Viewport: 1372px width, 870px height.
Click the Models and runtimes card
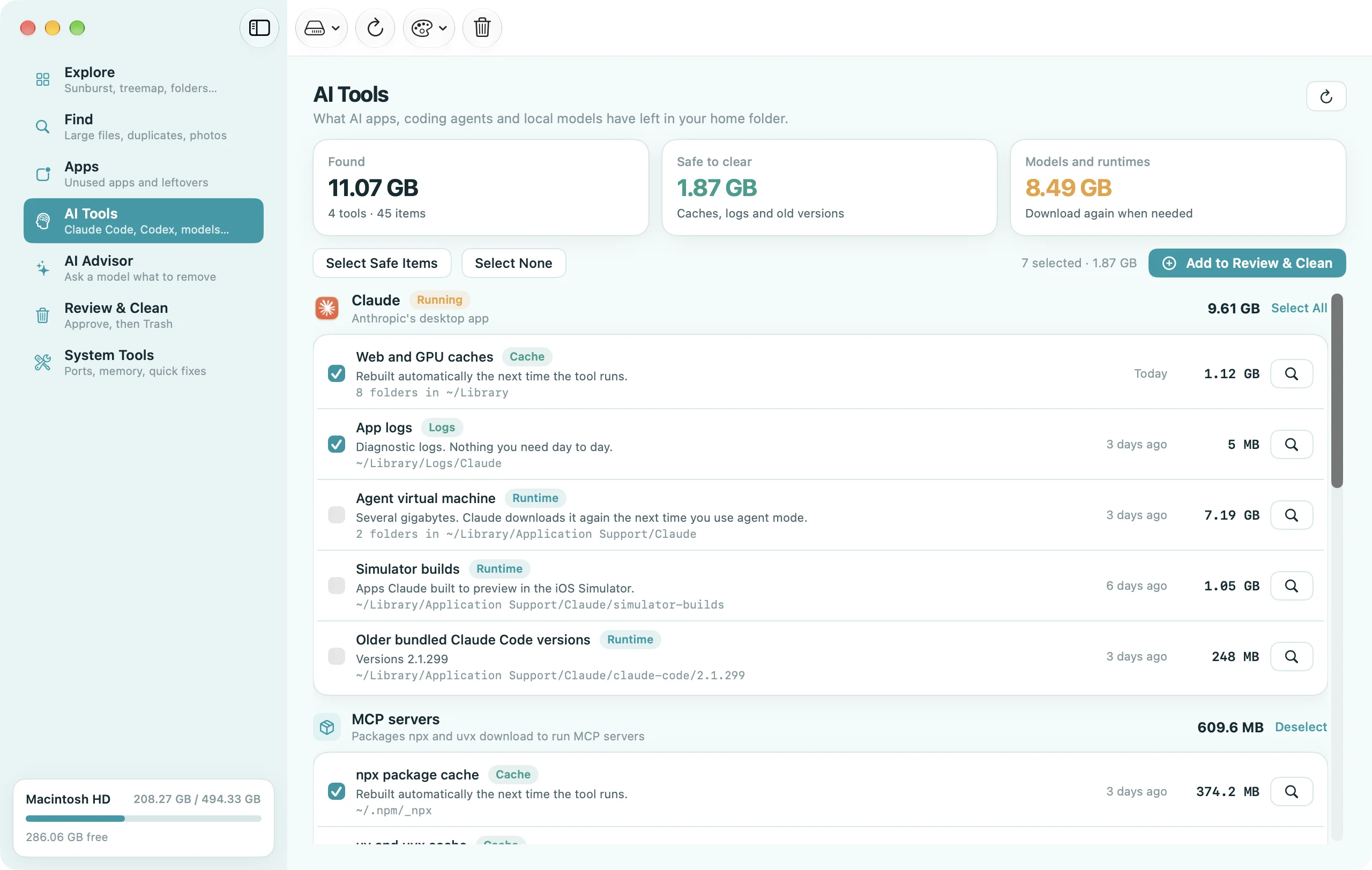[1177, 187]
